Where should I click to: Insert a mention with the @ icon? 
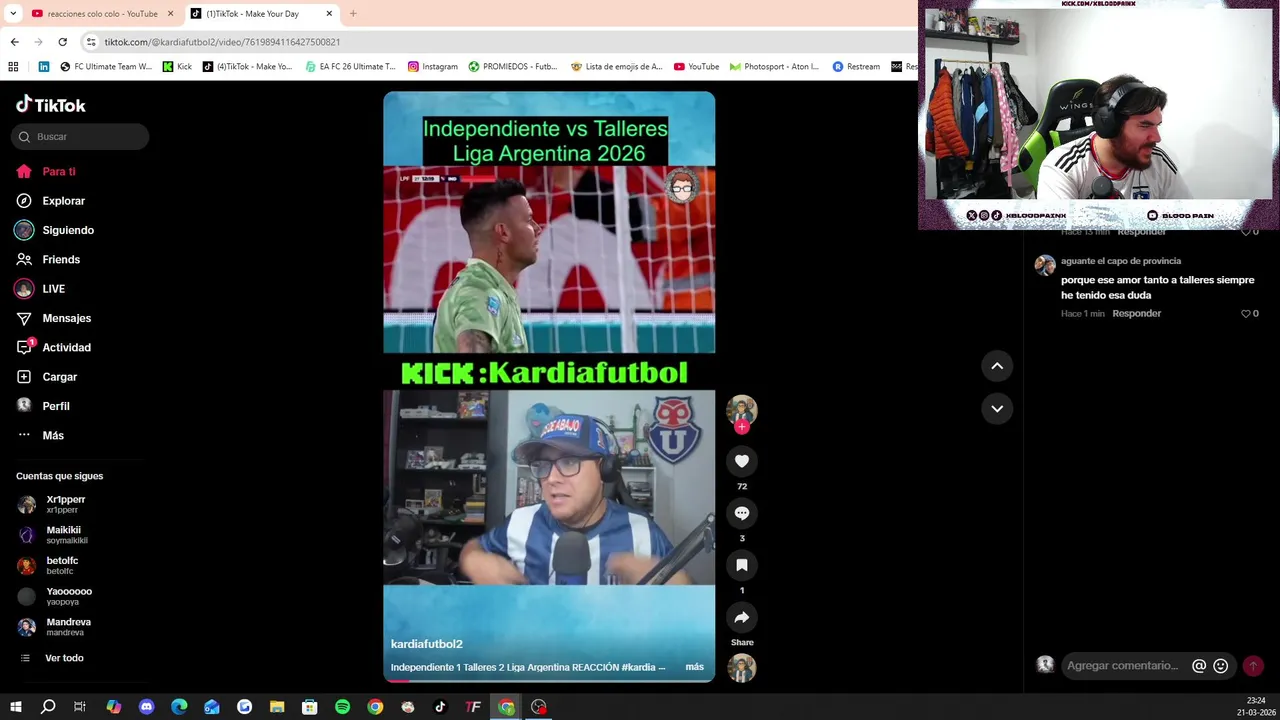tap(1199, 666)
